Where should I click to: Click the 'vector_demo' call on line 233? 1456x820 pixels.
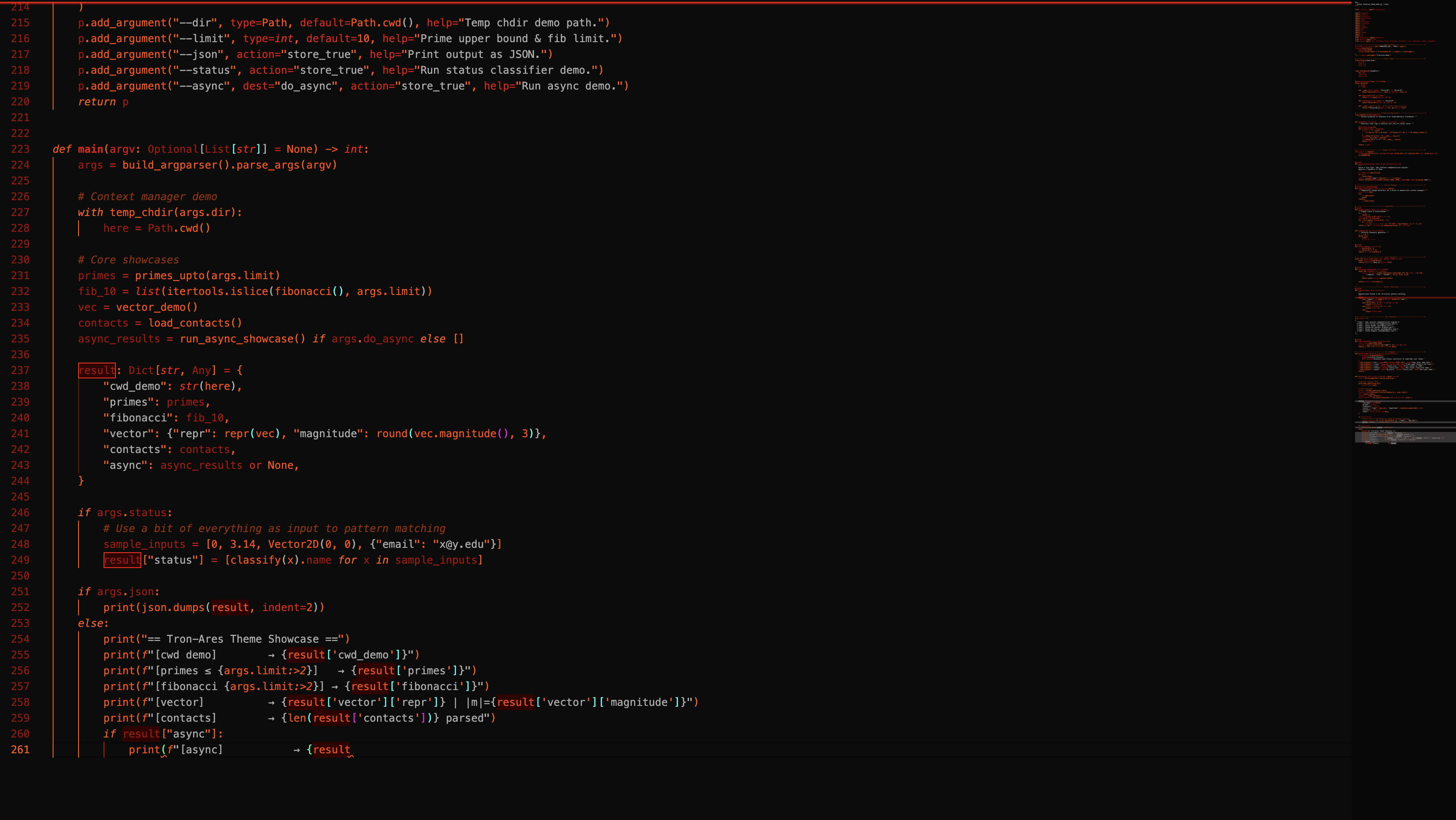pyautogui.click(x=151, y=307)
